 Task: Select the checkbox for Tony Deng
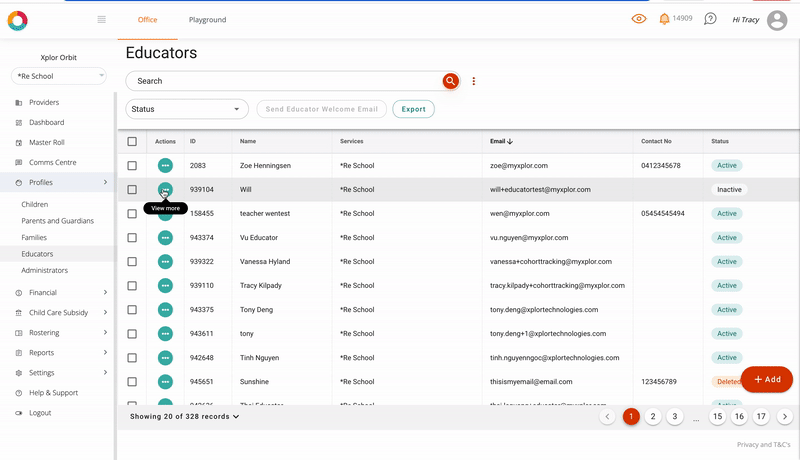tap(132, 310)
